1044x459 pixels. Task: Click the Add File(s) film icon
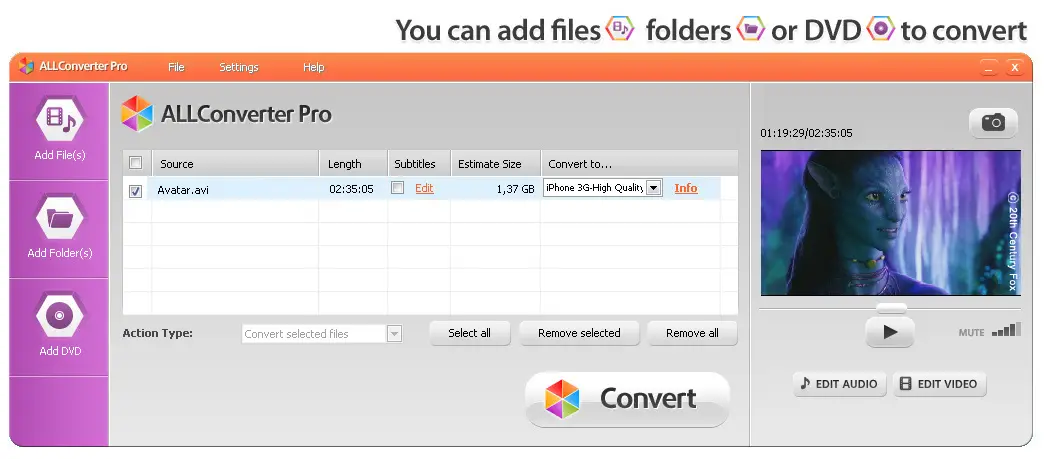point(60,121)
